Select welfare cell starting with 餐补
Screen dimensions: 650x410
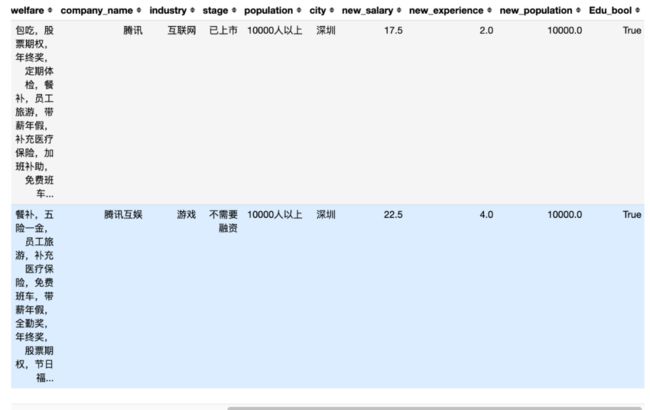coord(34,296)
